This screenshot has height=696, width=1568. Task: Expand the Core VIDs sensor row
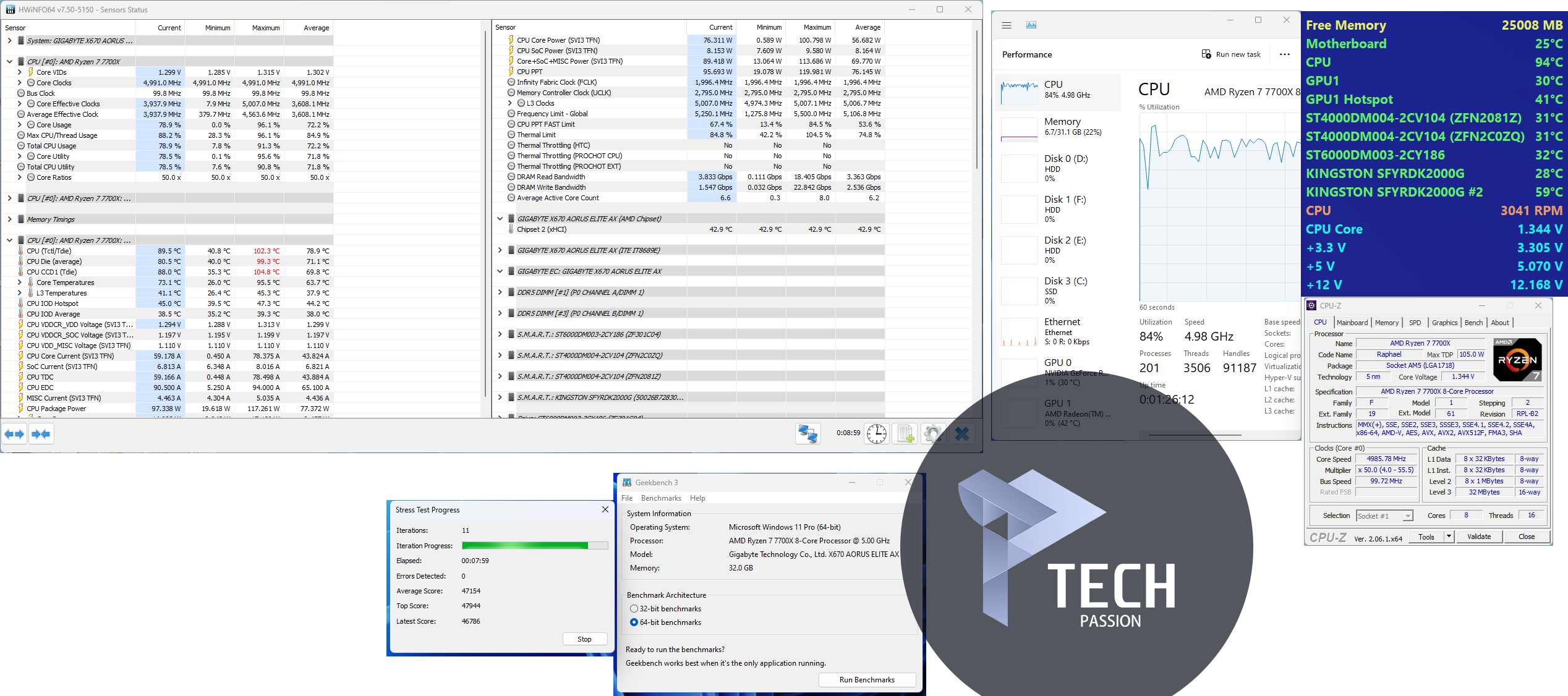point(19,72)
